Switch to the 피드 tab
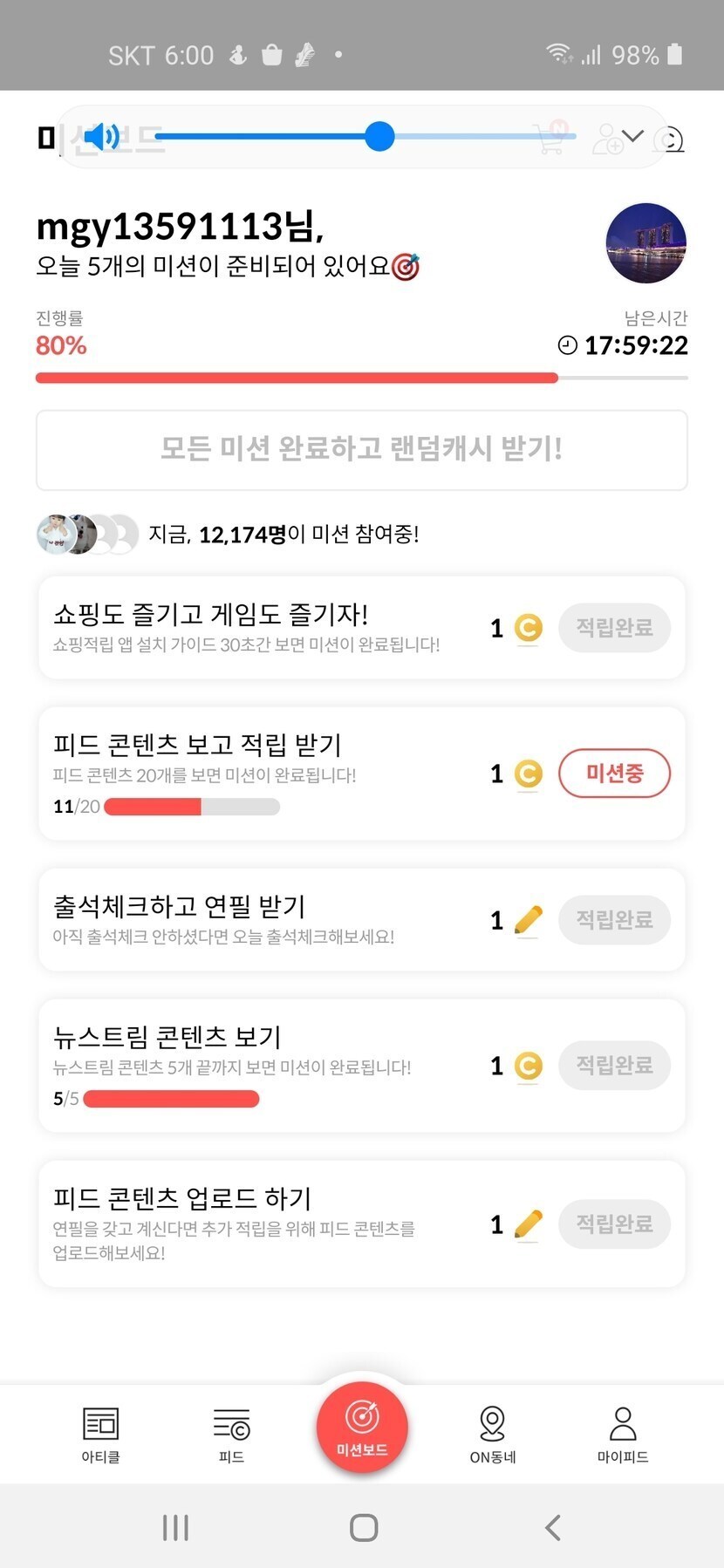724x1568 pixels. (231, 1434)
